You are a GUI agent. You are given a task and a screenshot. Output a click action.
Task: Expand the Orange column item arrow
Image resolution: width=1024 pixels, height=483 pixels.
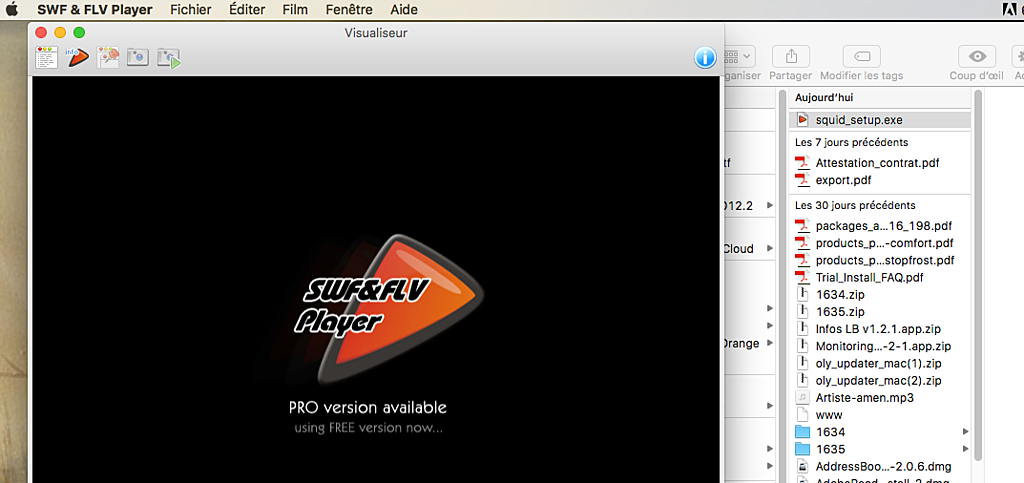(x=770, y=343)
